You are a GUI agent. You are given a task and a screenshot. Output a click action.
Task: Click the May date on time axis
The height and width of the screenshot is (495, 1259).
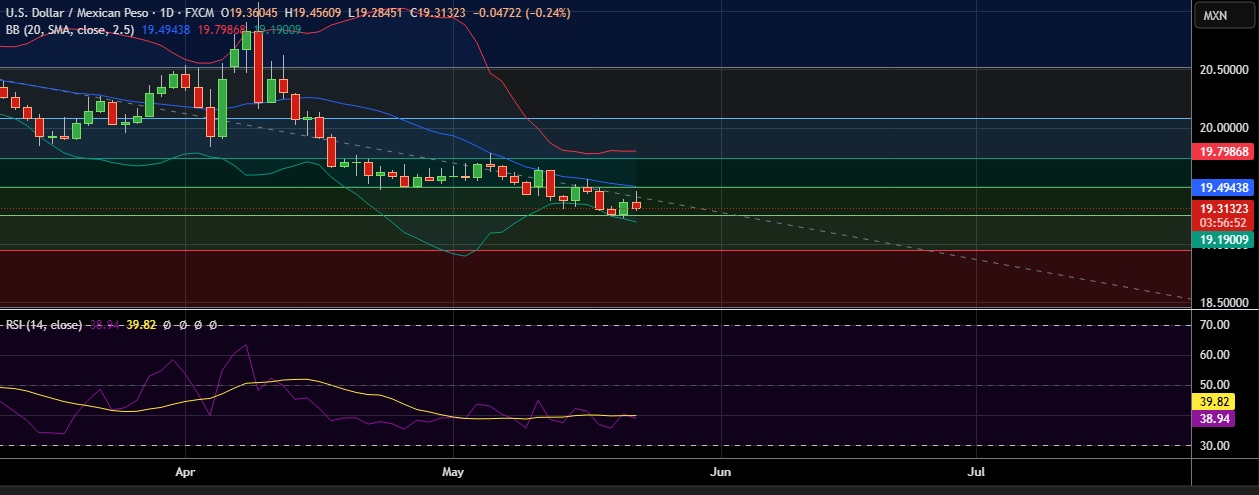(x=453, y=469)
